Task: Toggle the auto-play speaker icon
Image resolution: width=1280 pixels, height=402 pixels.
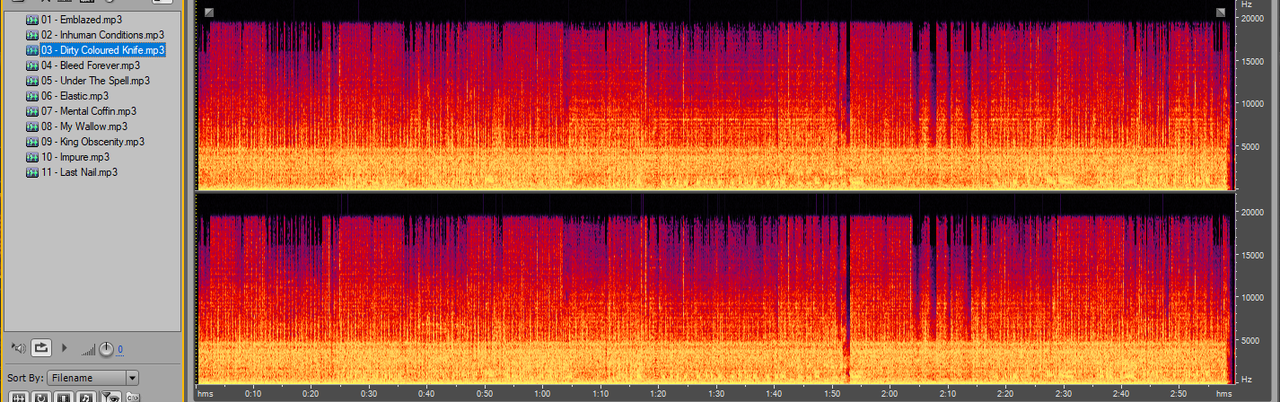Action: click(x=18, y=348)
